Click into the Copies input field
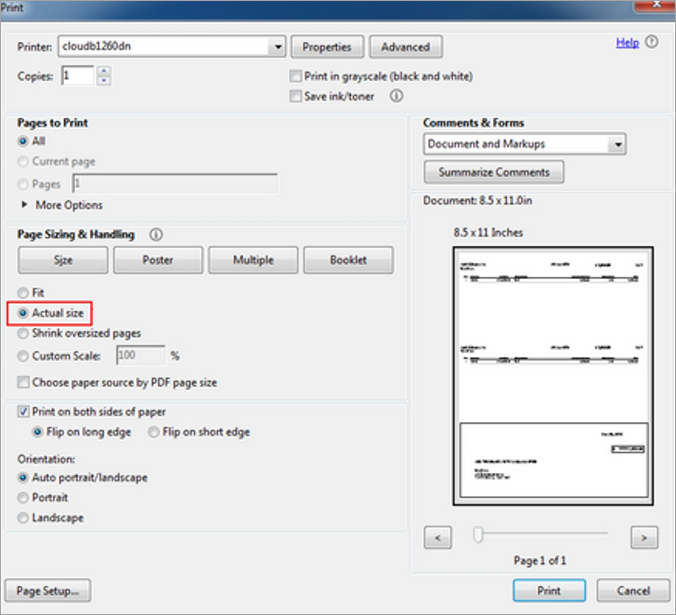 [x=78, y=75]
